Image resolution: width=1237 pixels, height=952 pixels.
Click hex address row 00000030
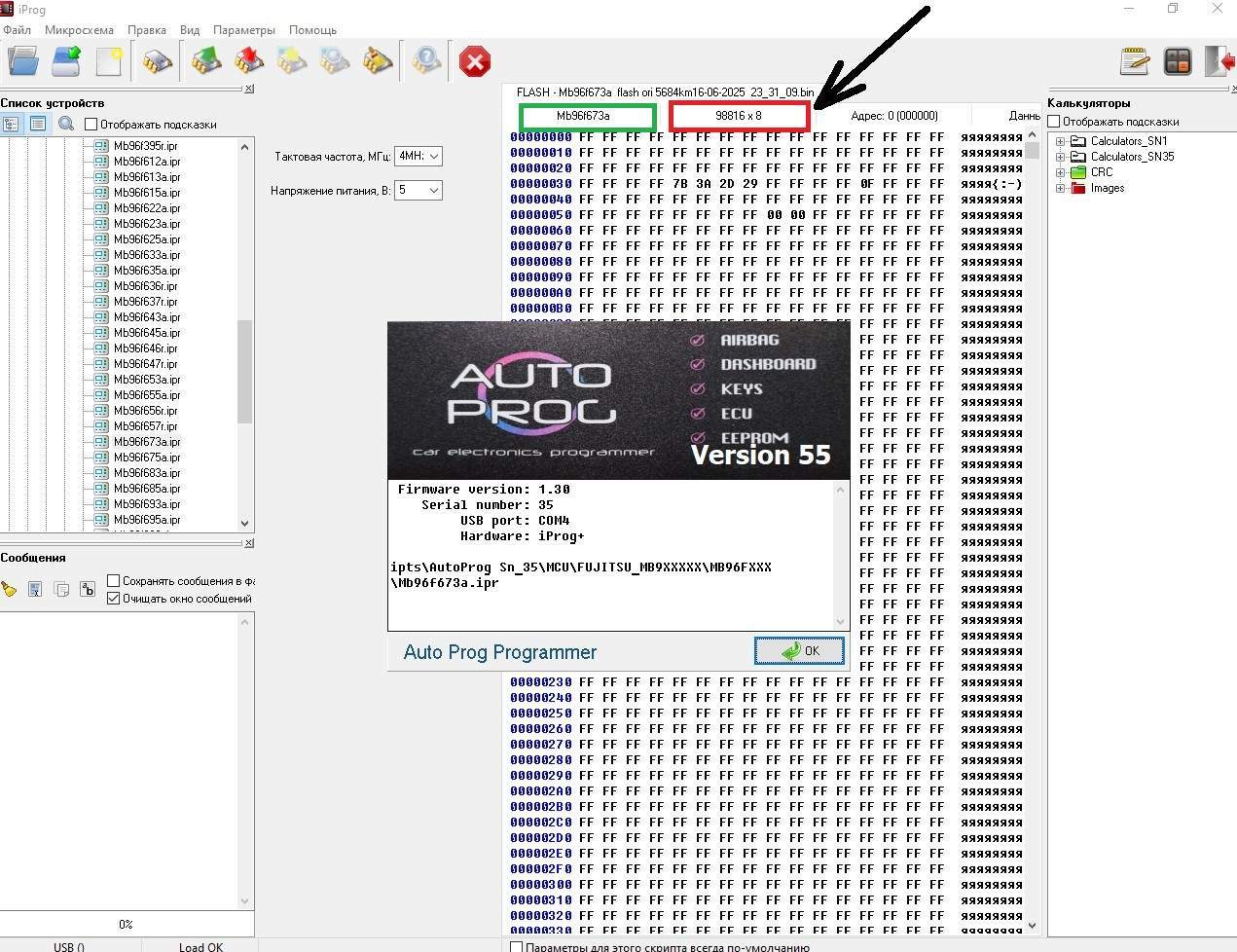(540, 184)
